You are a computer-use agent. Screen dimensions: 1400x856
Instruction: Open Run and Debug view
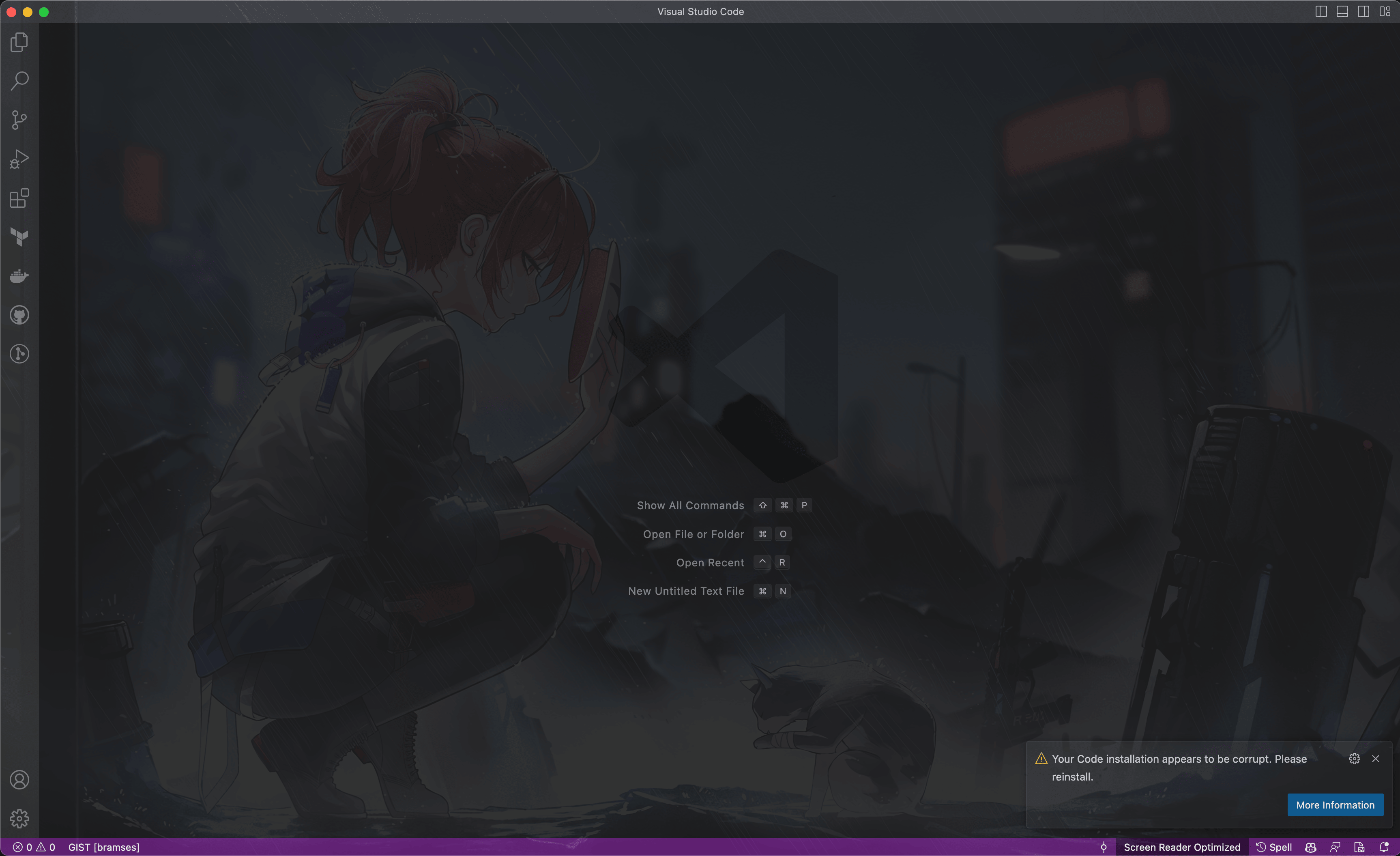(19, 159)
